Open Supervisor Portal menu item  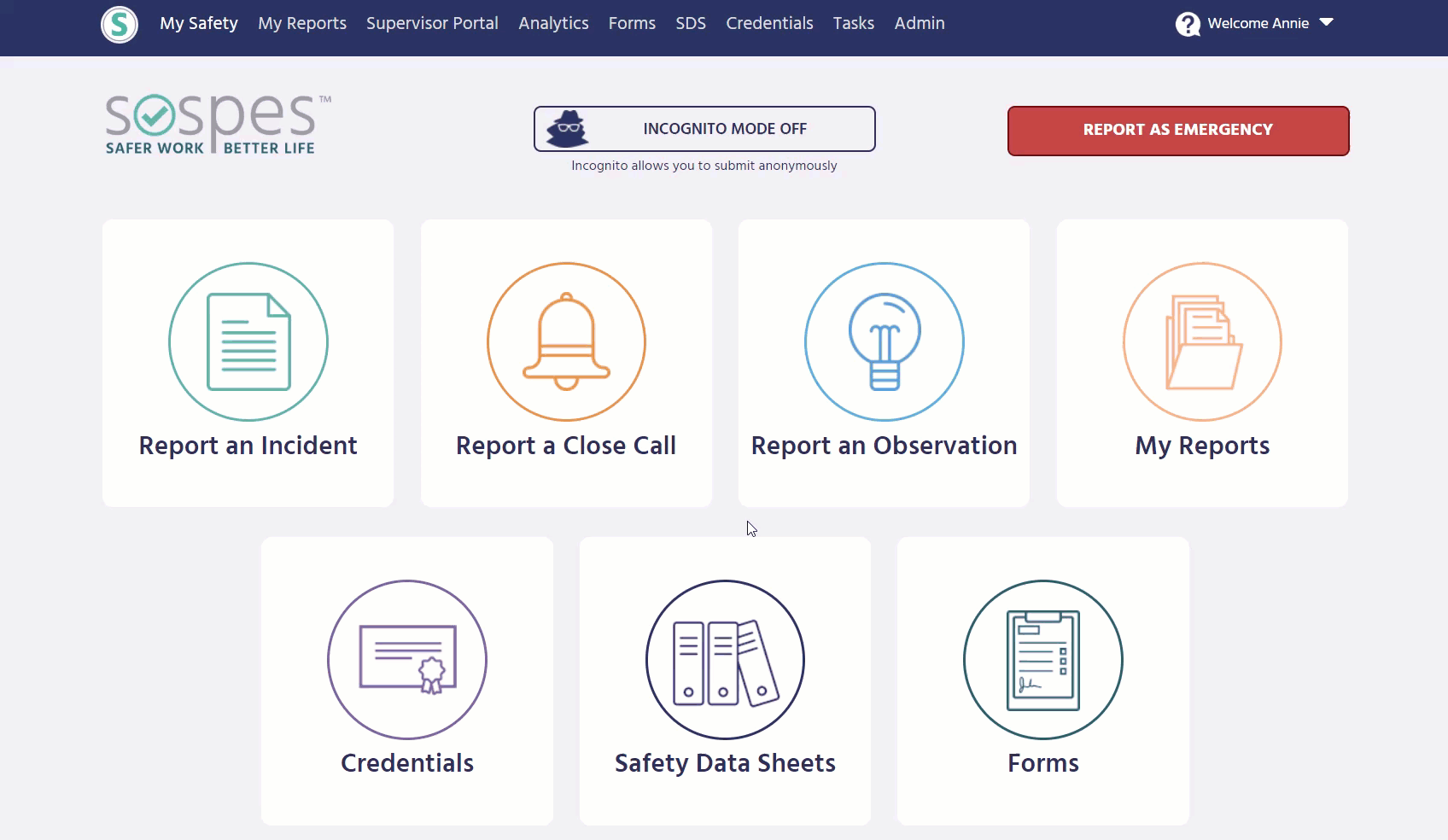point(432,23)
